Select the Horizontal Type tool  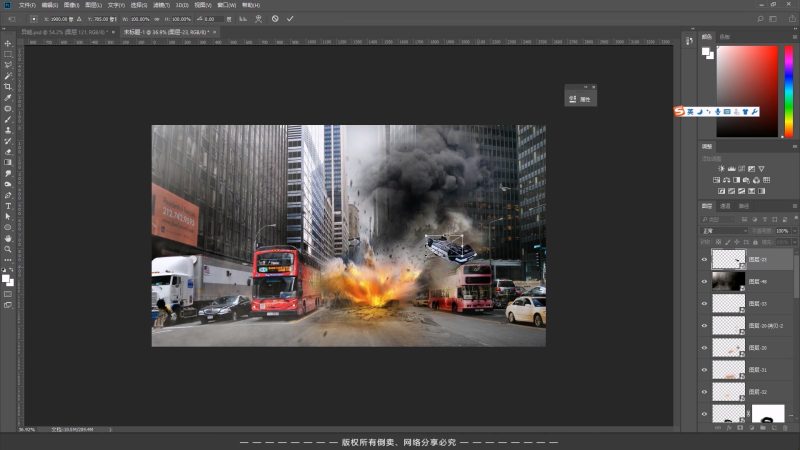click(8, 206)
